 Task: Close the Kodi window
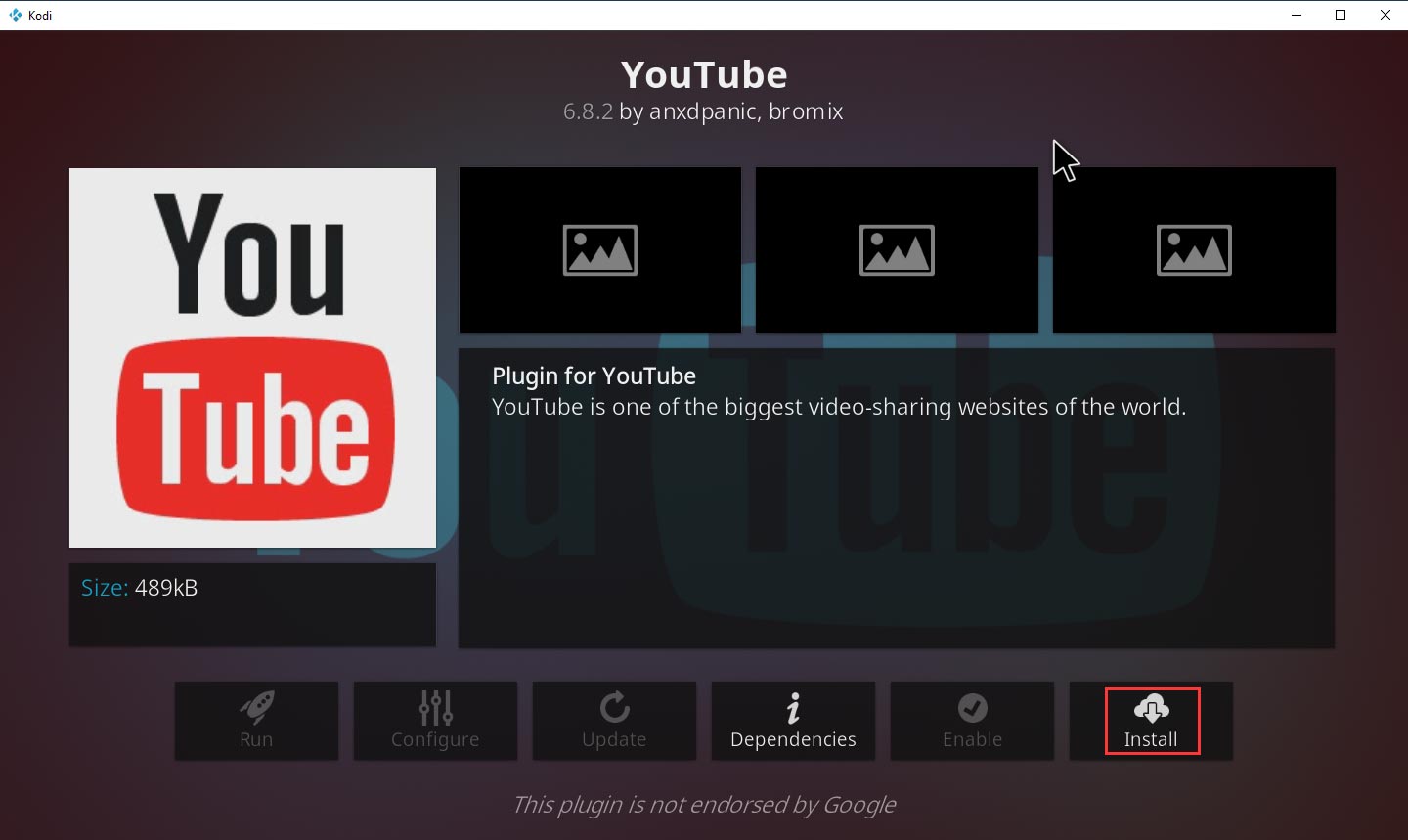pyautogui.click(x=1386, y=15)
